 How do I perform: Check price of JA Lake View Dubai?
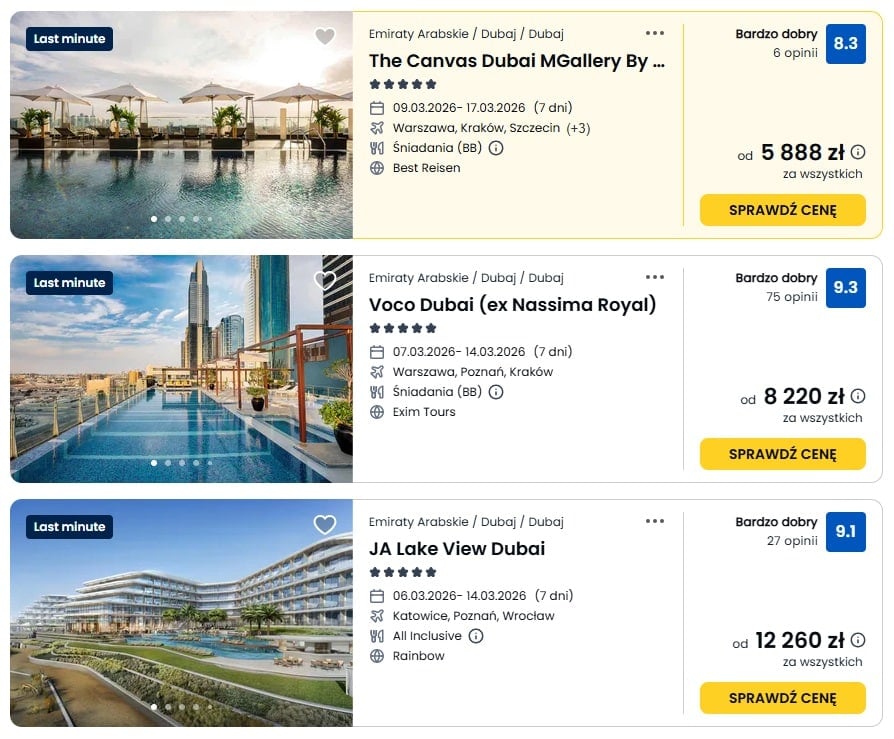point(782,698)
